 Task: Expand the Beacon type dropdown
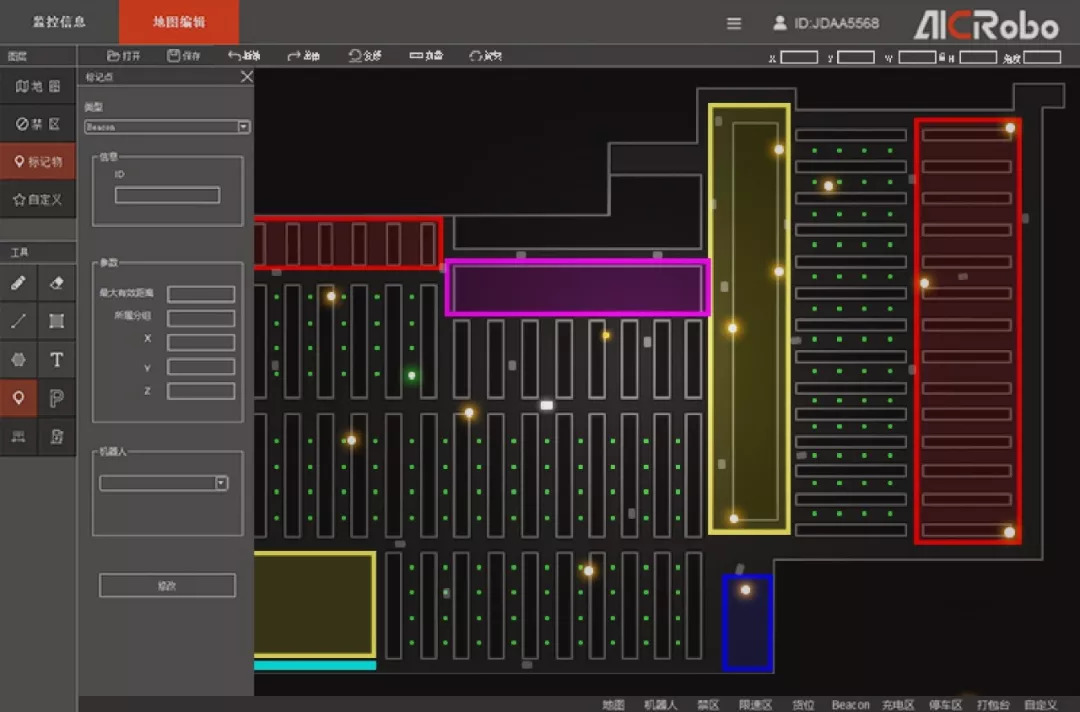pyautogui.click(x=243, y=127)
